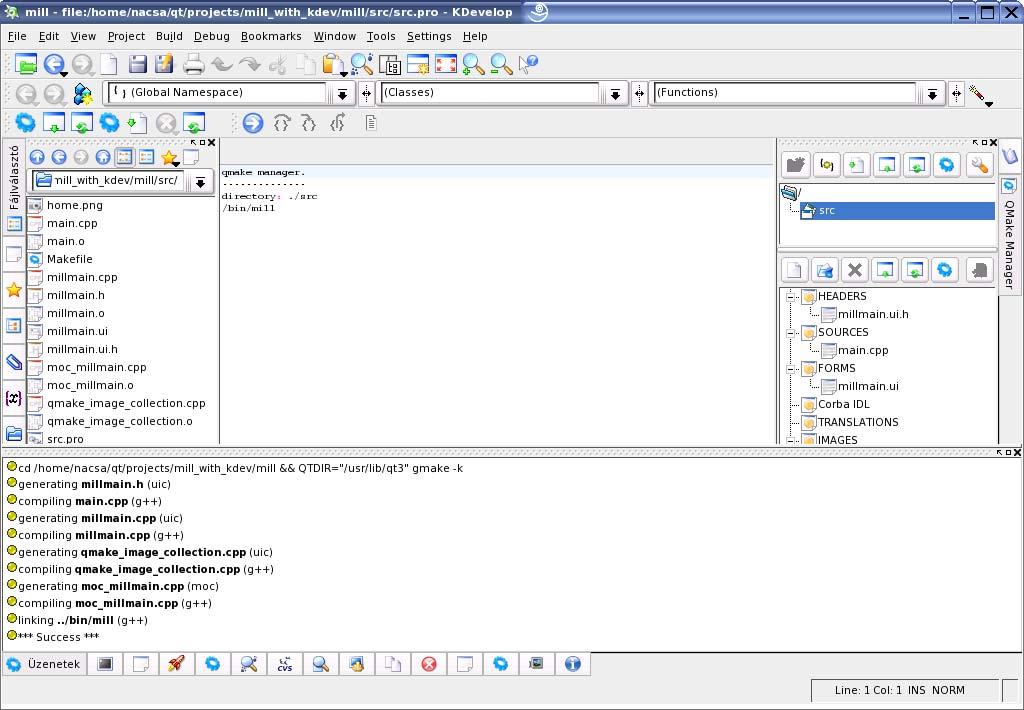This screenshot has width=1024, height=710.
Task: Click the file selector path field
Action: pos(109,180)
